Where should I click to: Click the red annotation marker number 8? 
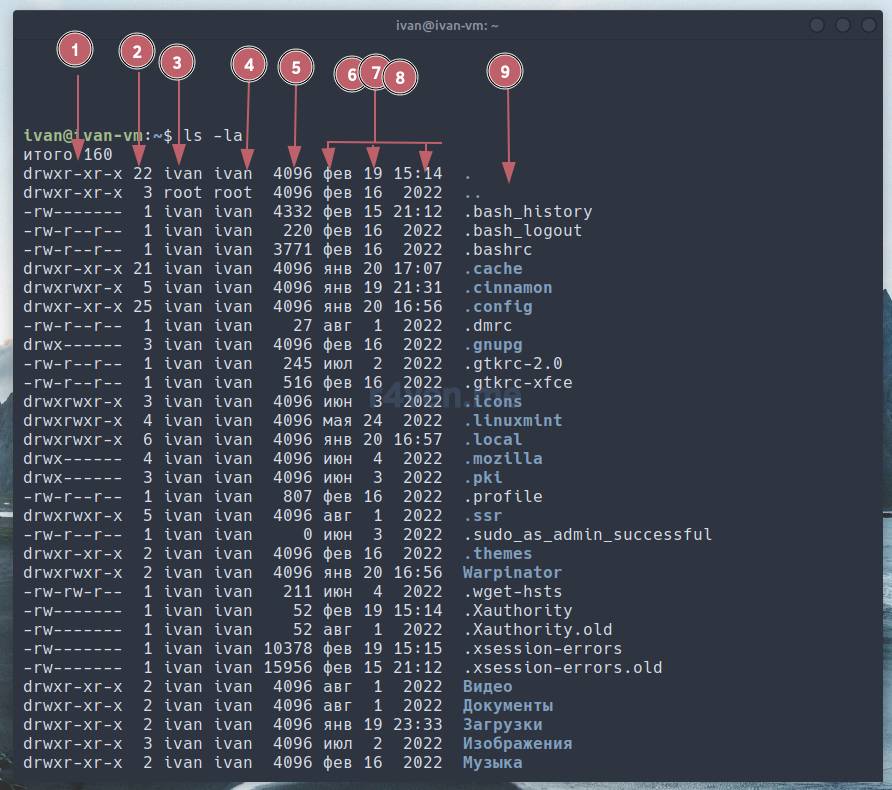pos(400,76)
